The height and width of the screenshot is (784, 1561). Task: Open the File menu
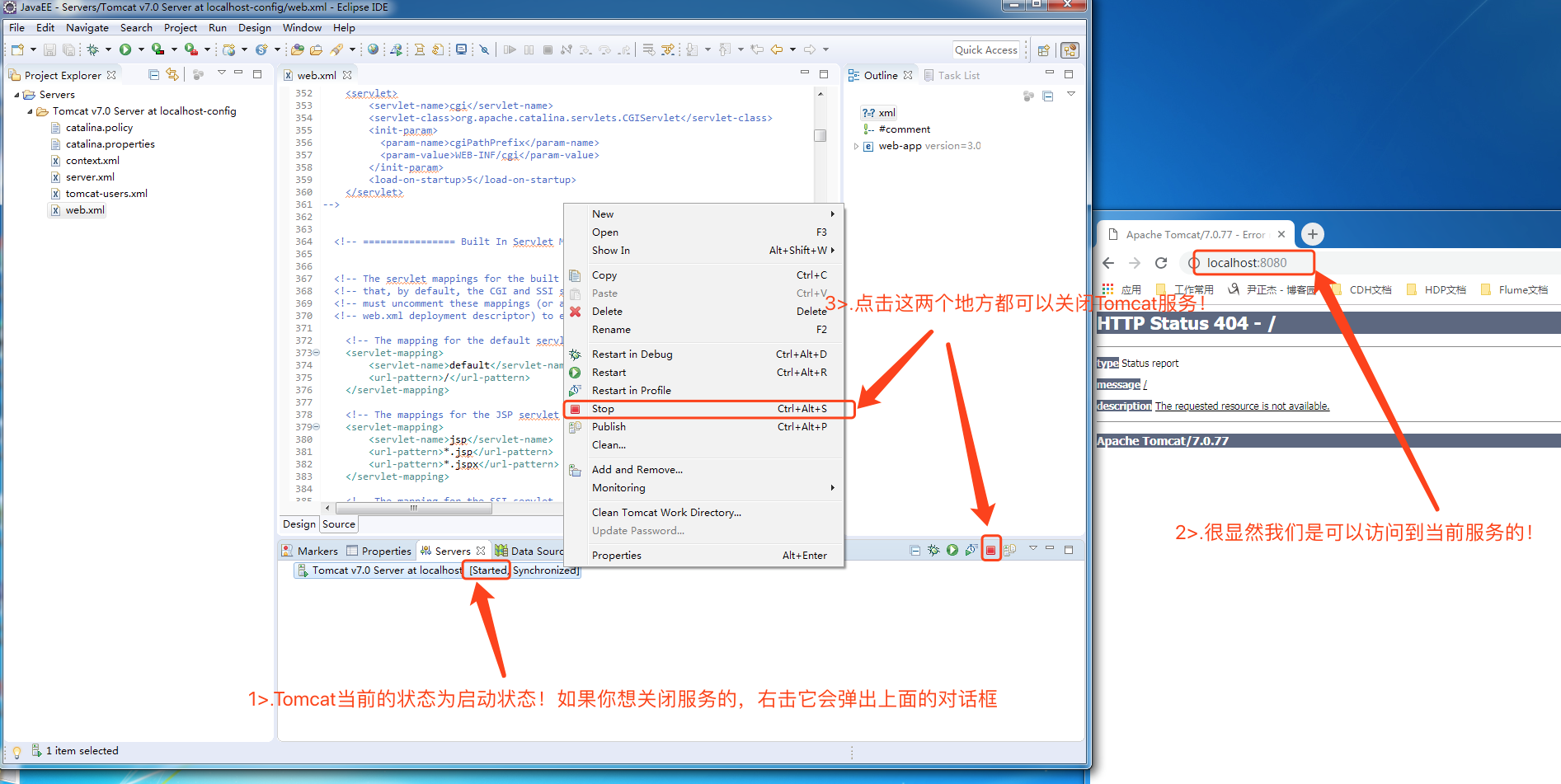pyautogui.click(x=16, y=27)
